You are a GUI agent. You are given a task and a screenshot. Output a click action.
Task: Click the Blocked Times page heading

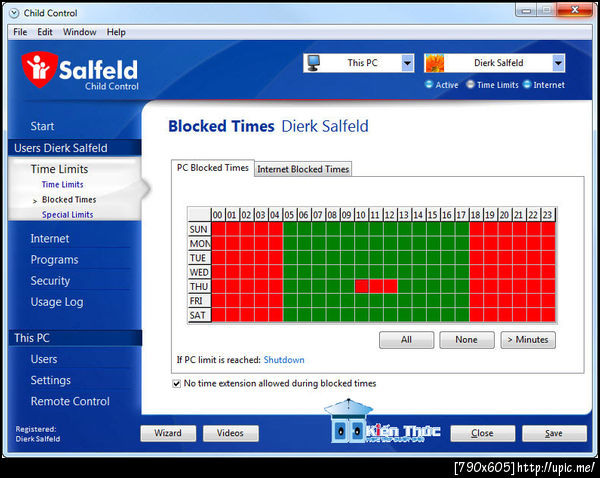tap(221, 126)
